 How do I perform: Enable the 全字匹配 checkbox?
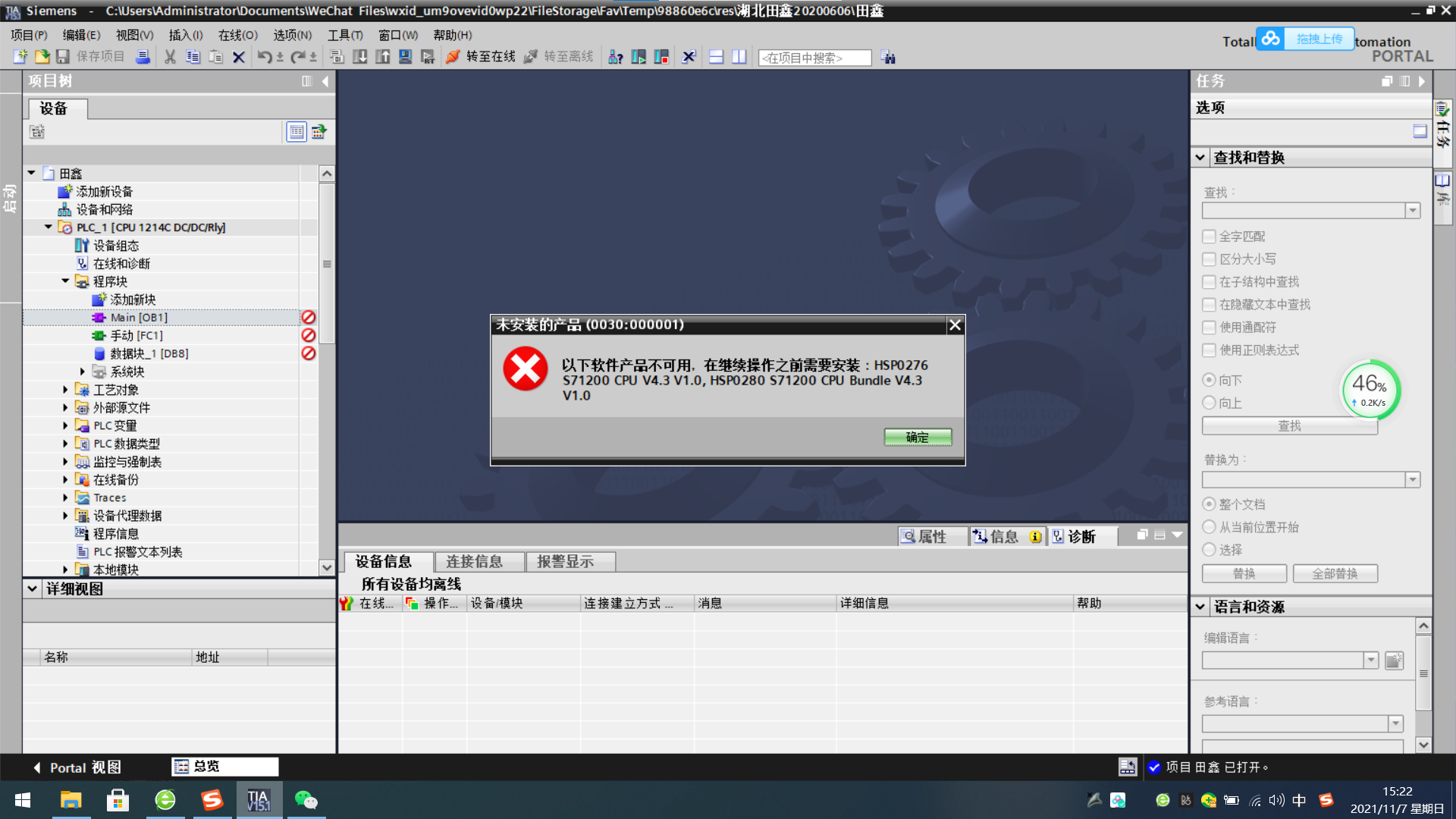(x=1210, y=237)
